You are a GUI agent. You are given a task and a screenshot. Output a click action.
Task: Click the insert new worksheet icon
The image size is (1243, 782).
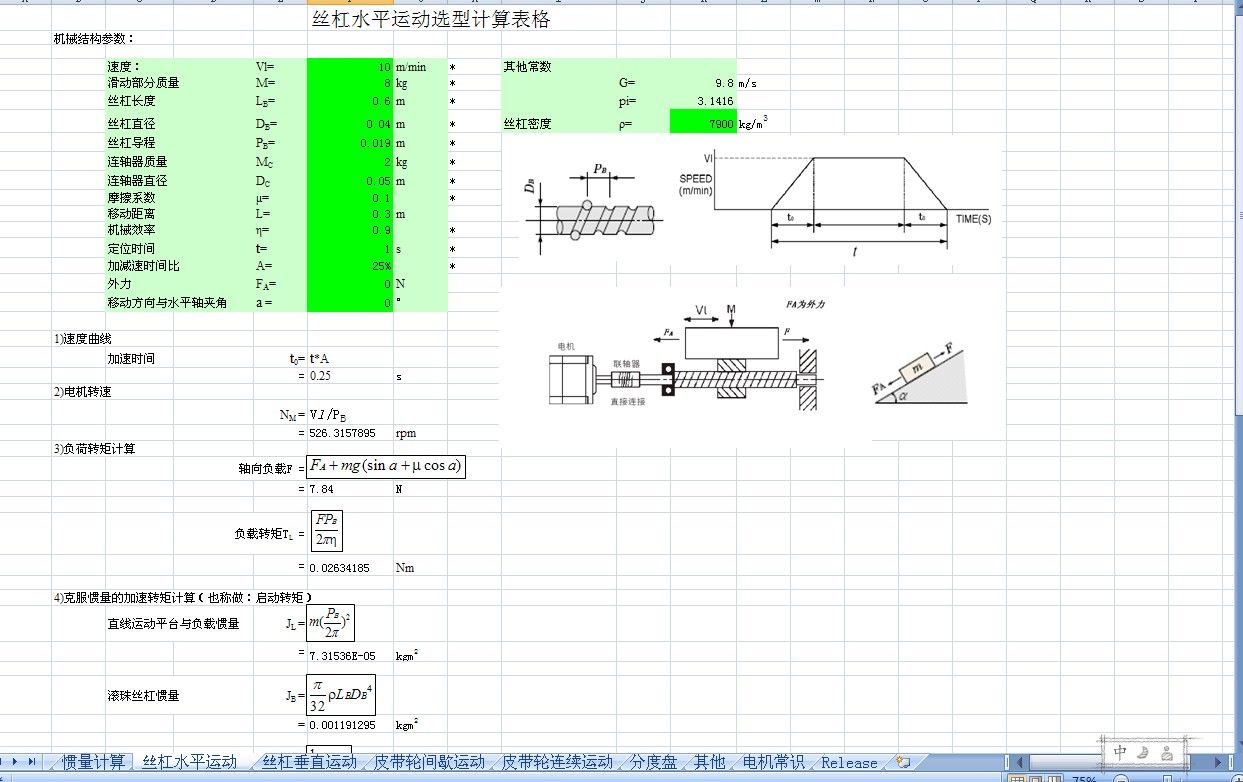903,762
